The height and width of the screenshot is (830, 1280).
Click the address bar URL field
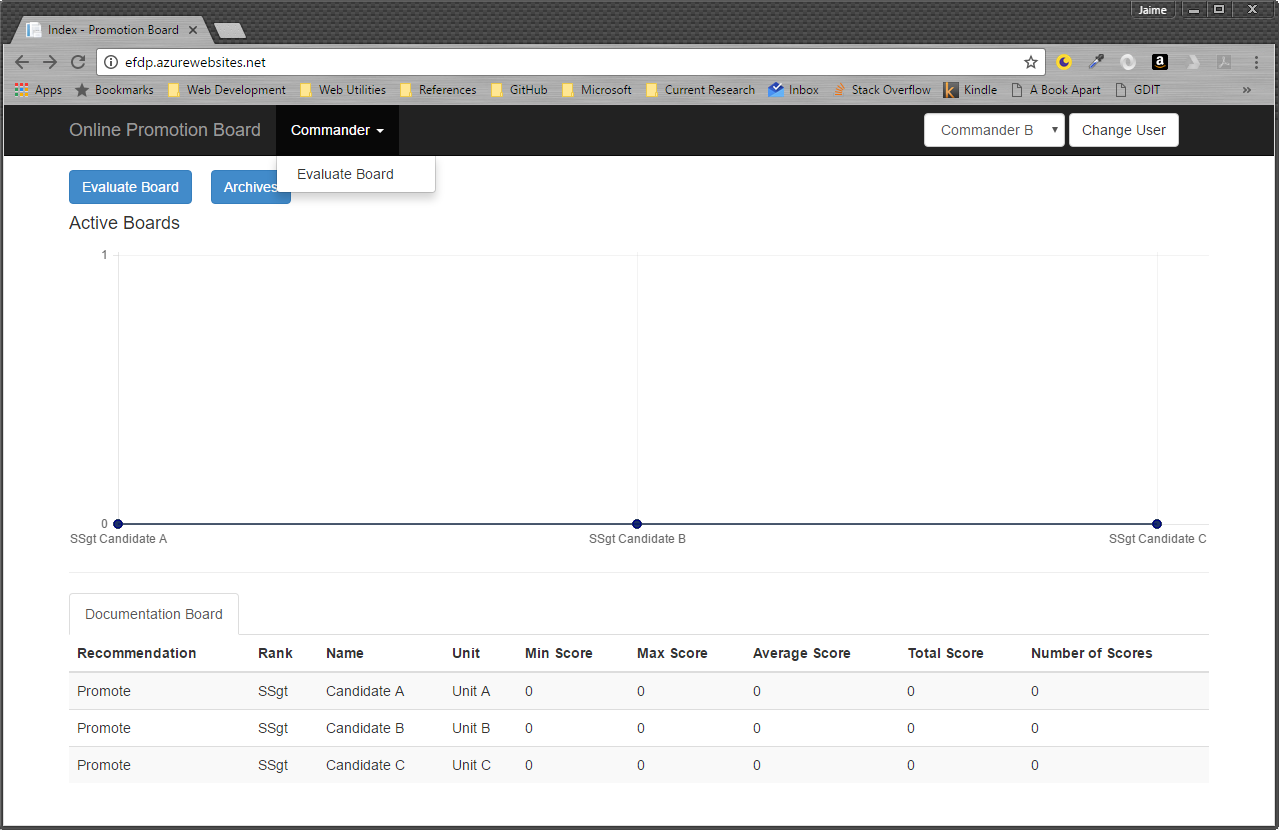[x=560, y=62]
